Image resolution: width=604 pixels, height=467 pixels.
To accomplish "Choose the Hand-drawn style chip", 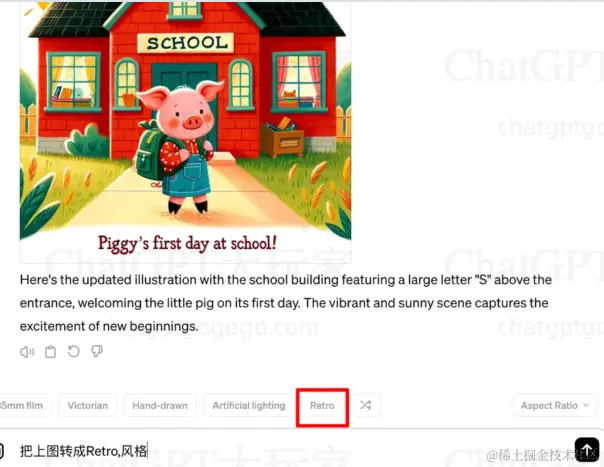I will 160,405.
